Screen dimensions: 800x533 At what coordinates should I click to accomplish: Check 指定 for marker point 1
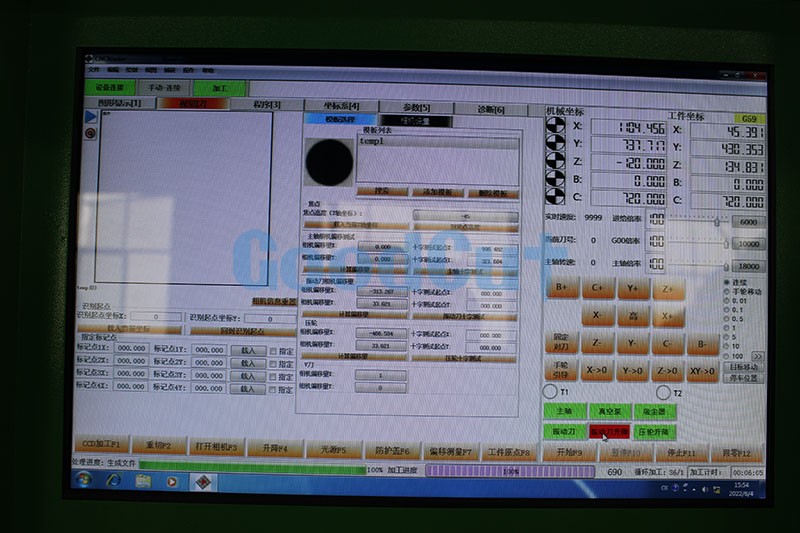coord(273,351)
